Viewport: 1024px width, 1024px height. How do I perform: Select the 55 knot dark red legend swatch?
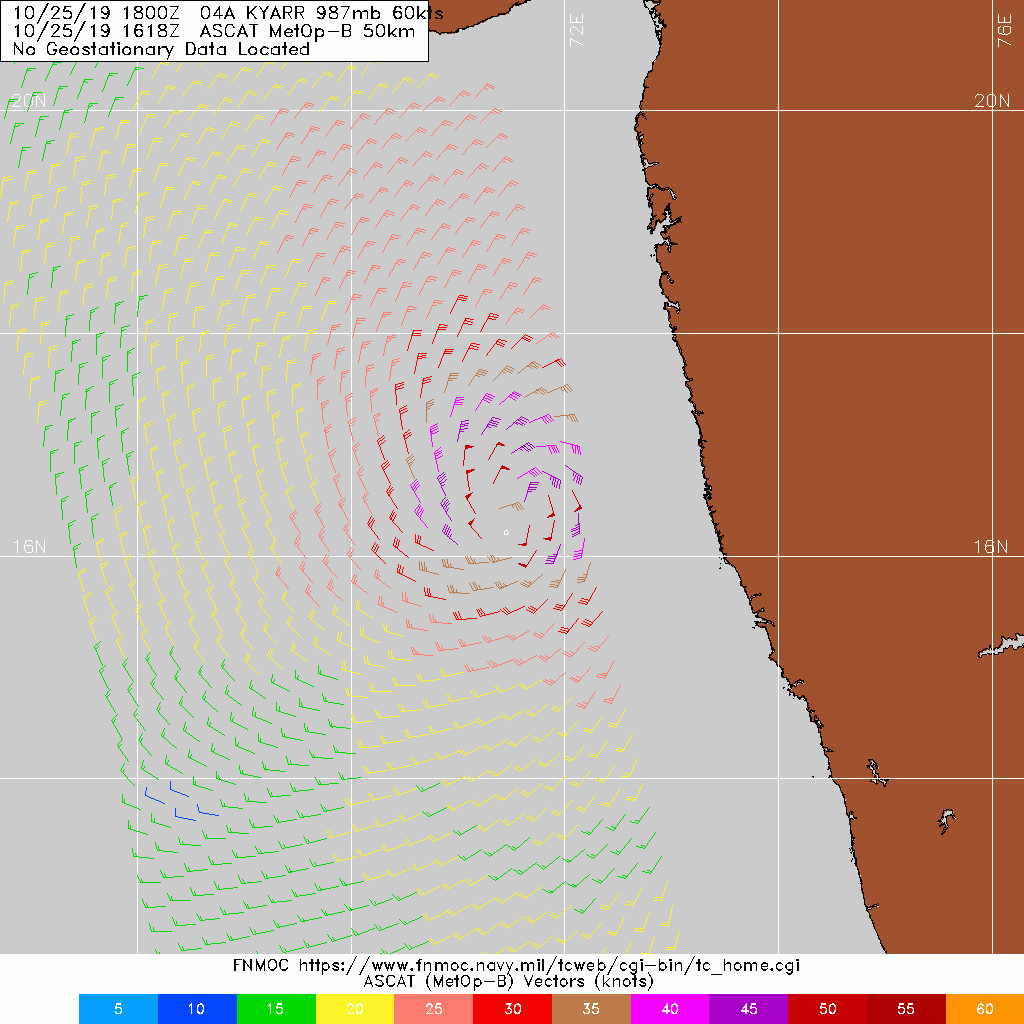[x=906, y=1008]
